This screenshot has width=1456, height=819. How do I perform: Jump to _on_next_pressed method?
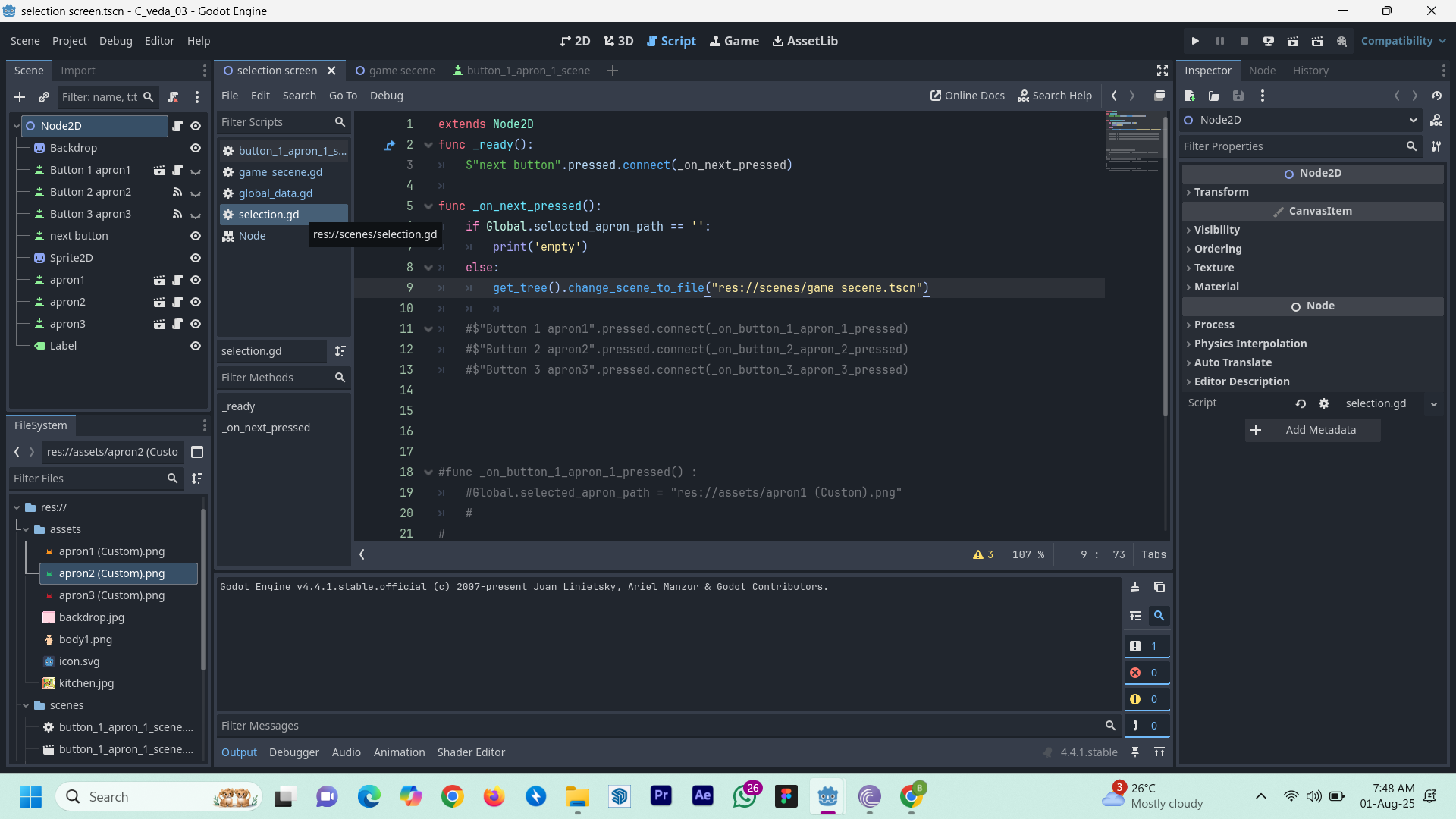point(266,428)
